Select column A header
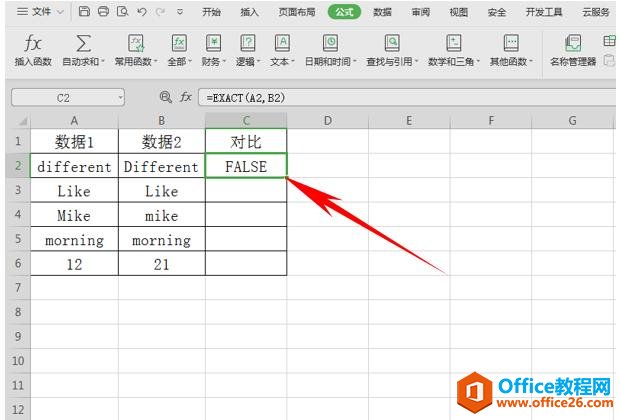 74,121
